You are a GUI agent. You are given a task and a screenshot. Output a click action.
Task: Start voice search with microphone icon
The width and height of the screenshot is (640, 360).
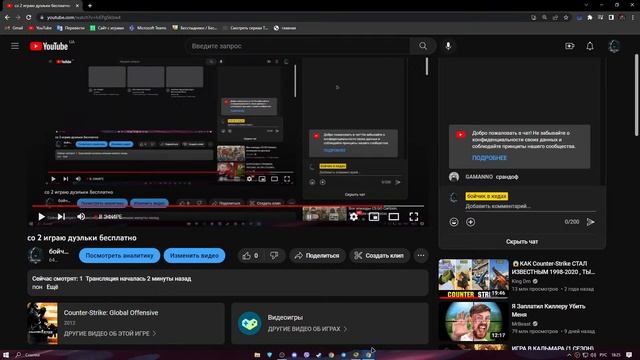(x=448, y=46)
